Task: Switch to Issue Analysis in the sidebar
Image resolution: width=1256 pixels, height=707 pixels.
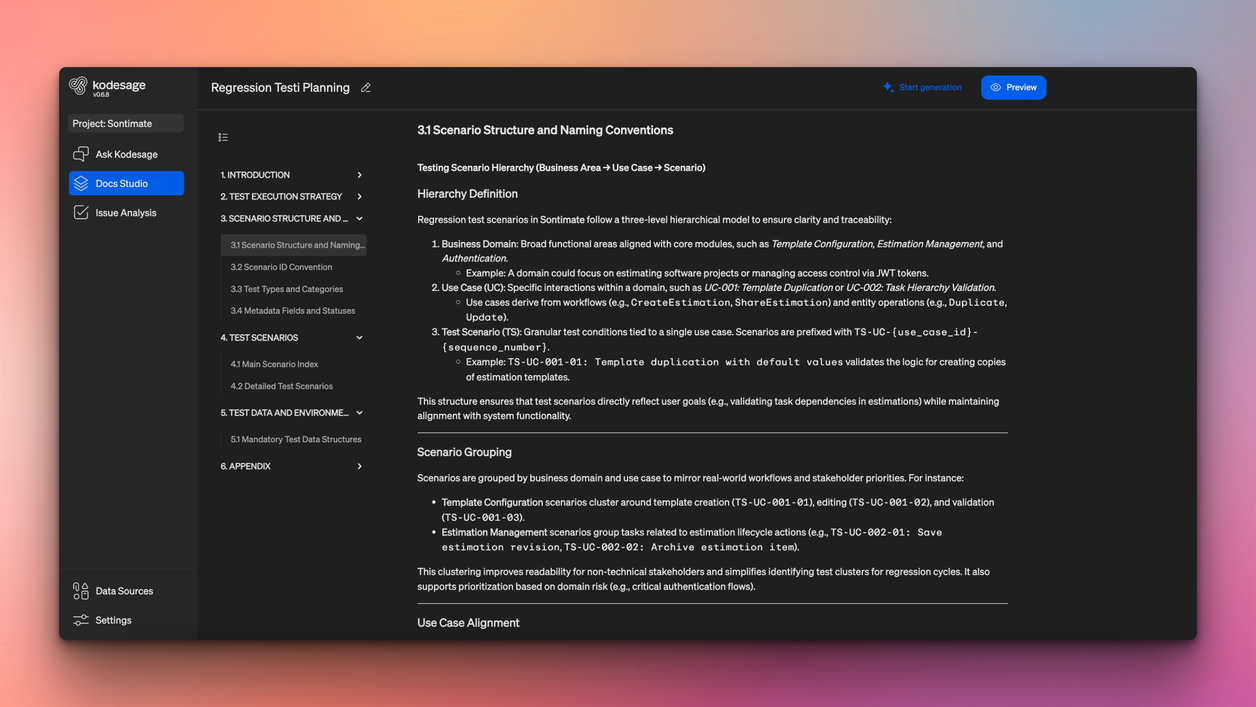Action: 124,212
